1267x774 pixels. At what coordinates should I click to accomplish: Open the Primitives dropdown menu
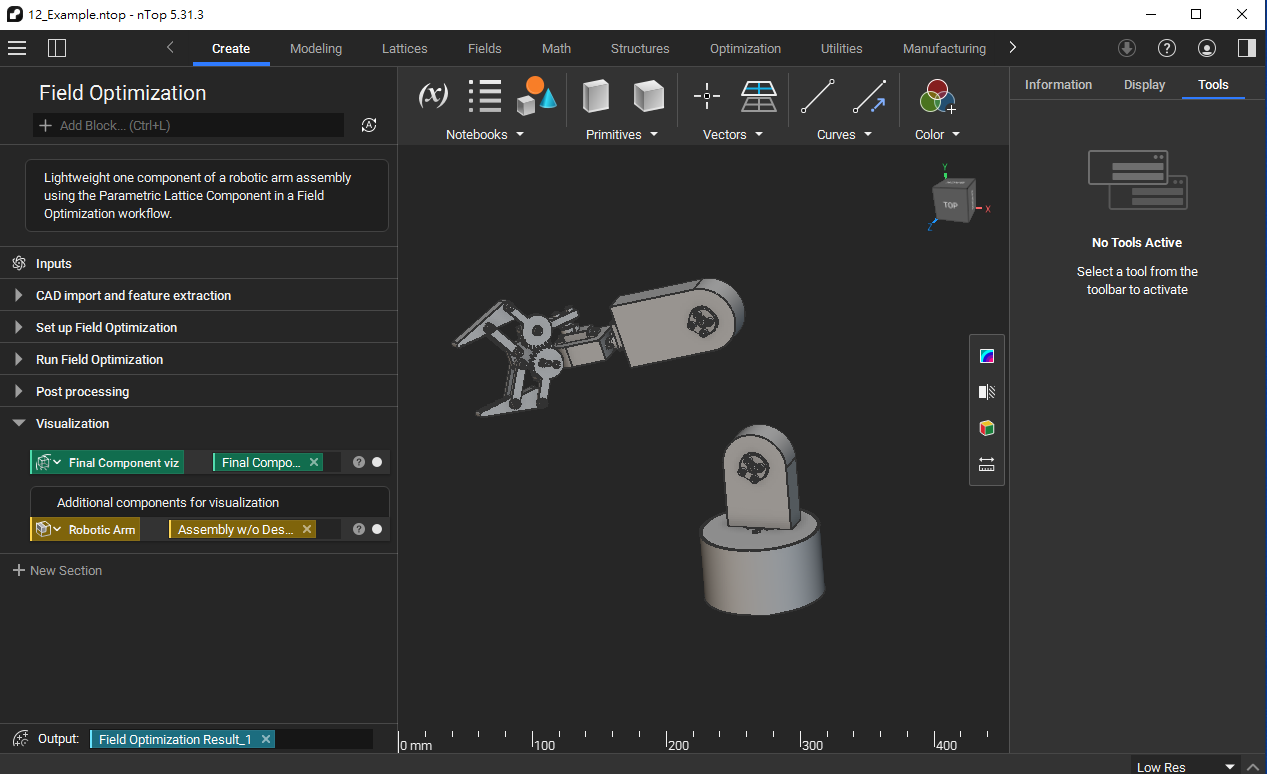[622, 135]
